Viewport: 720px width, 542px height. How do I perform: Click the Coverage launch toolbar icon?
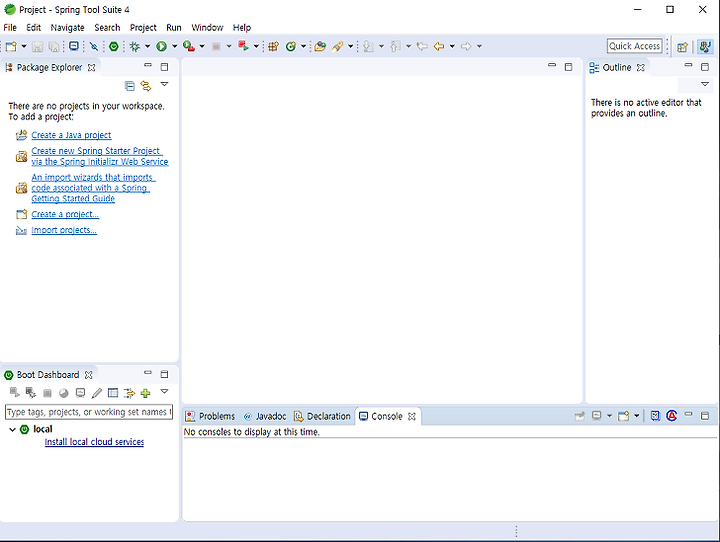click(189, 46)
